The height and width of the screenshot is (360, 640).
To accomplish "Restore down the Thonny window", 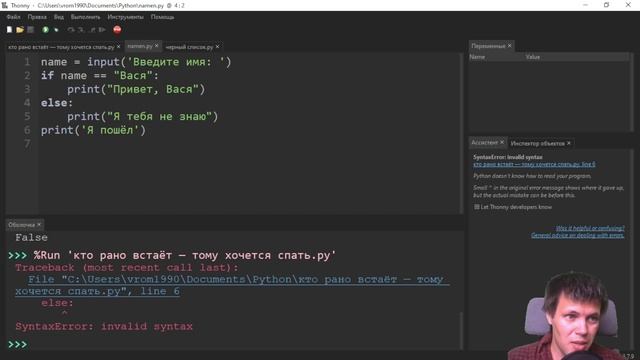I will pyautogui.click(x=607, y=5).
